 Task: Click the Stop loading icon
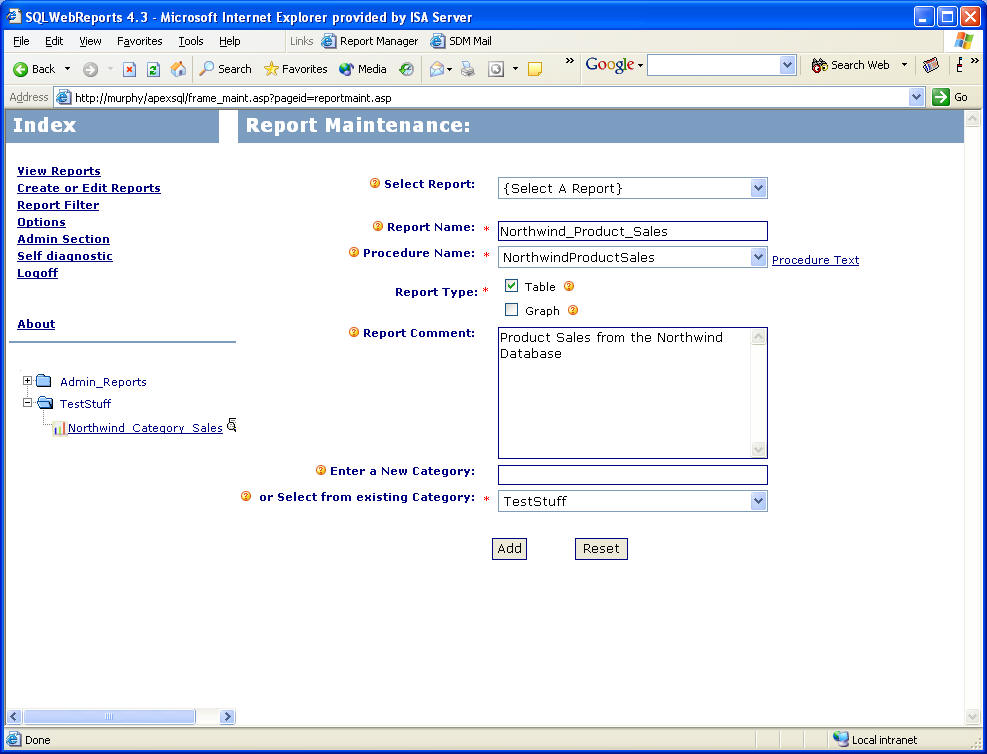[x=129, y=69]
